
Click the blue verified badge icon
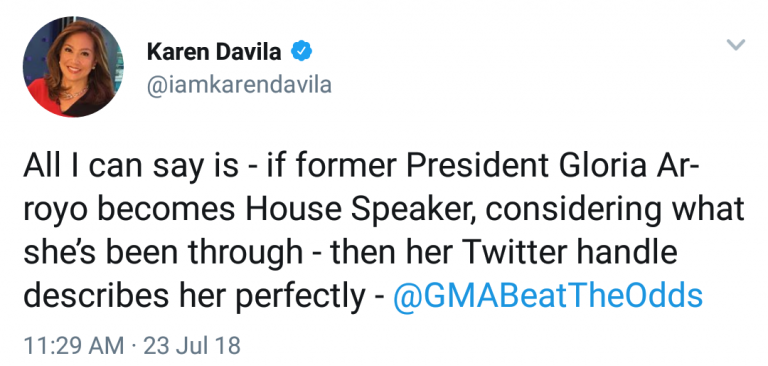coord(302,51)
